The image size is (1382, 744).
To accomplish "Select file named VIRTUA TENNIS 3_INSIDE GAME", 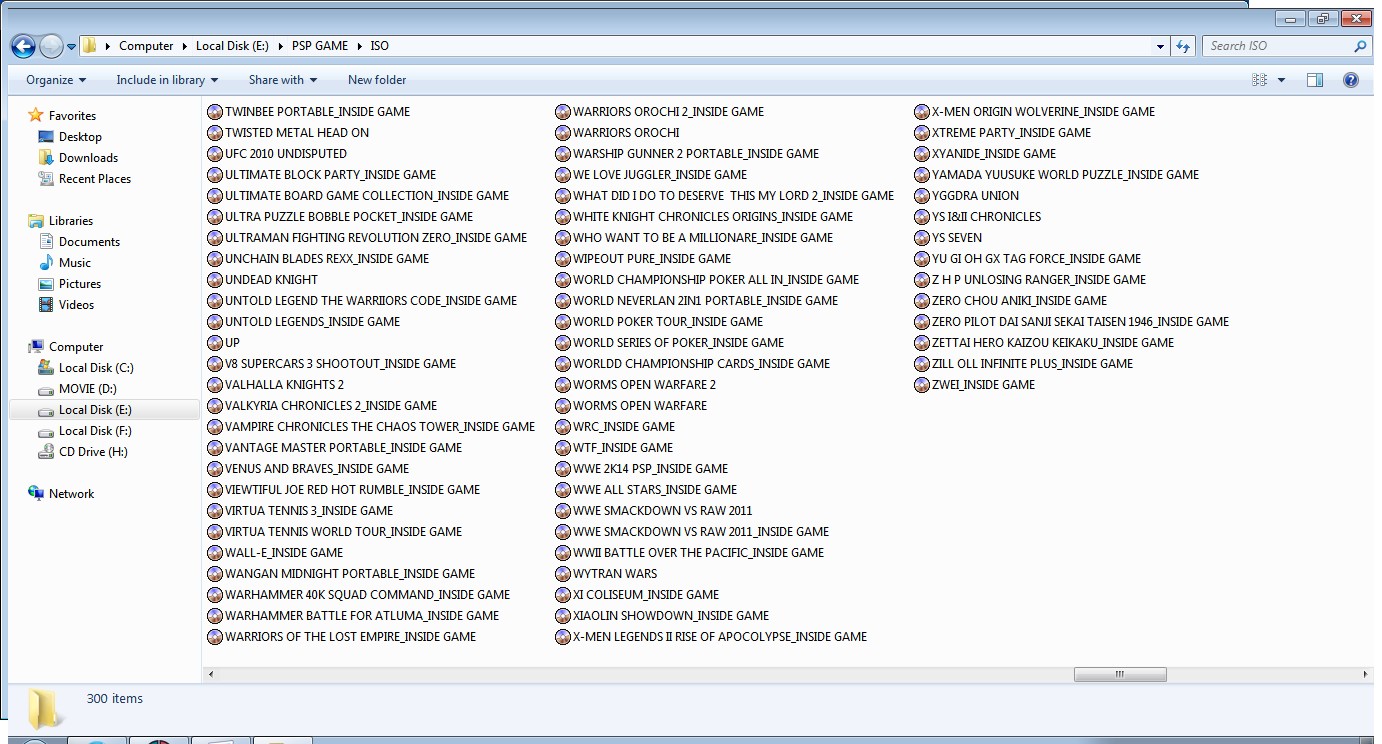I will pyautogui.click(x=309, y=511).
